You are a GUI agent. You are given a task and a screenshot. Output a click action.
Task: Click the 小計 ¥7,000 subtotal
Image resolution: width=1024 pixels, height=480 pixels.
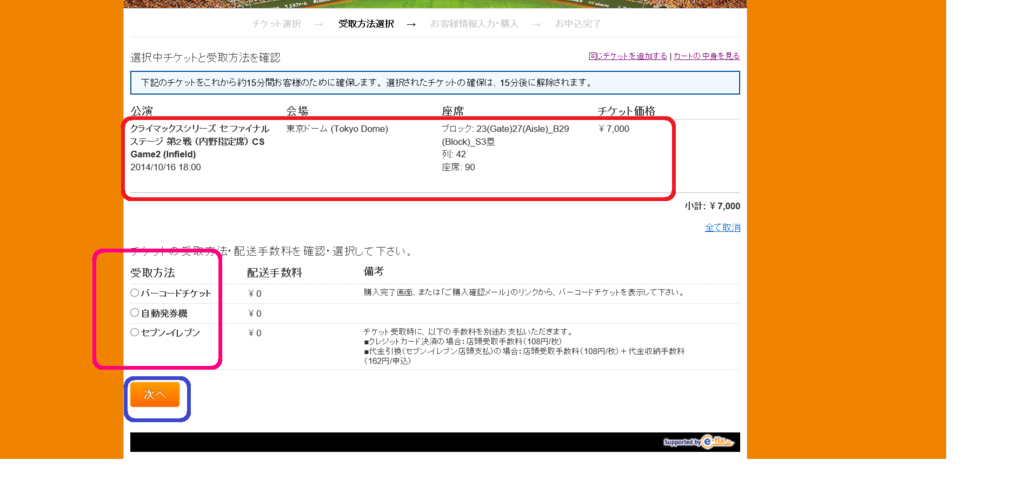pyautogui.click(x=712, y=206)
